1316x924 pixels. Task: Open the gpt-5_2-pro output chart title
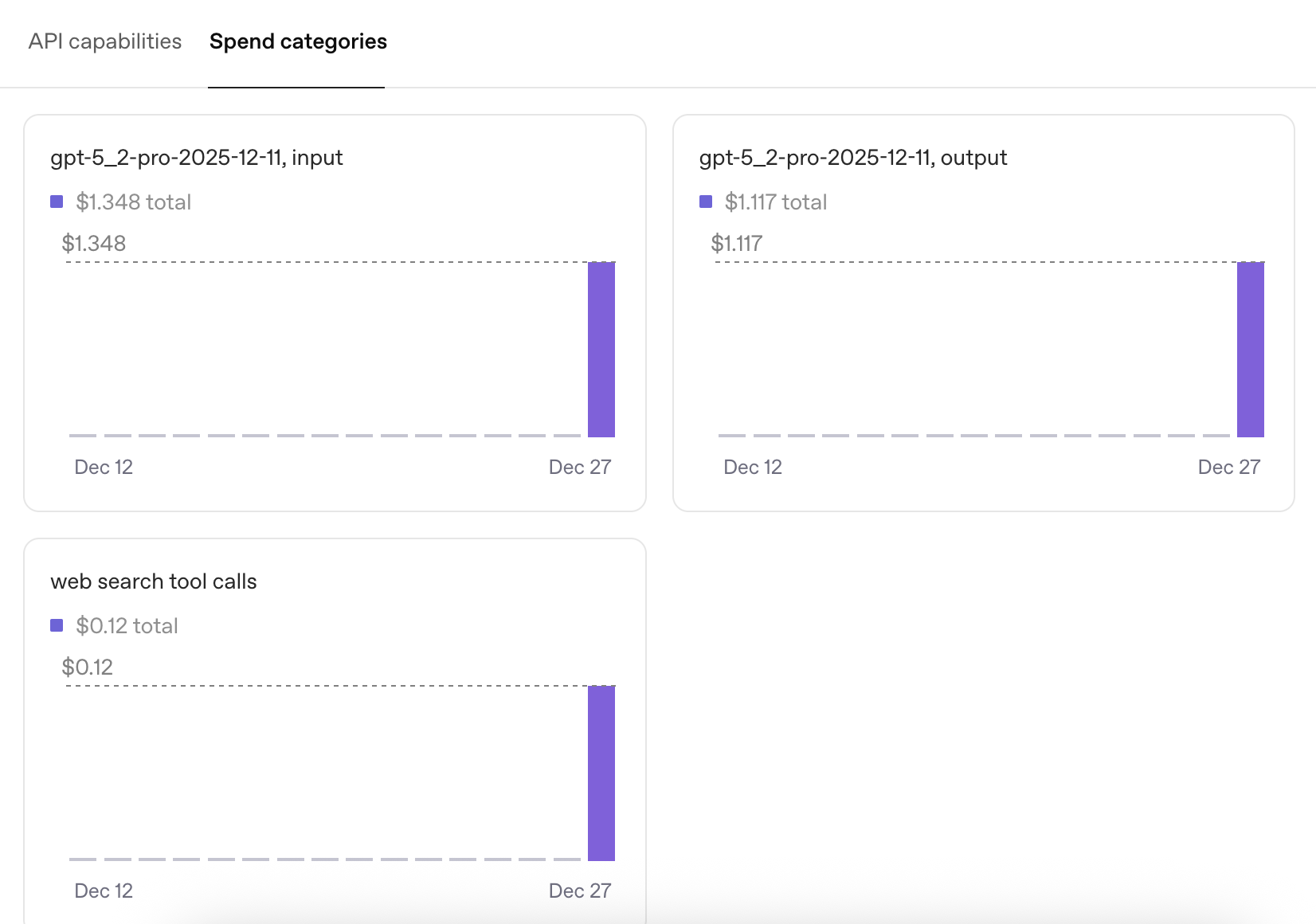tap(853, 158)
